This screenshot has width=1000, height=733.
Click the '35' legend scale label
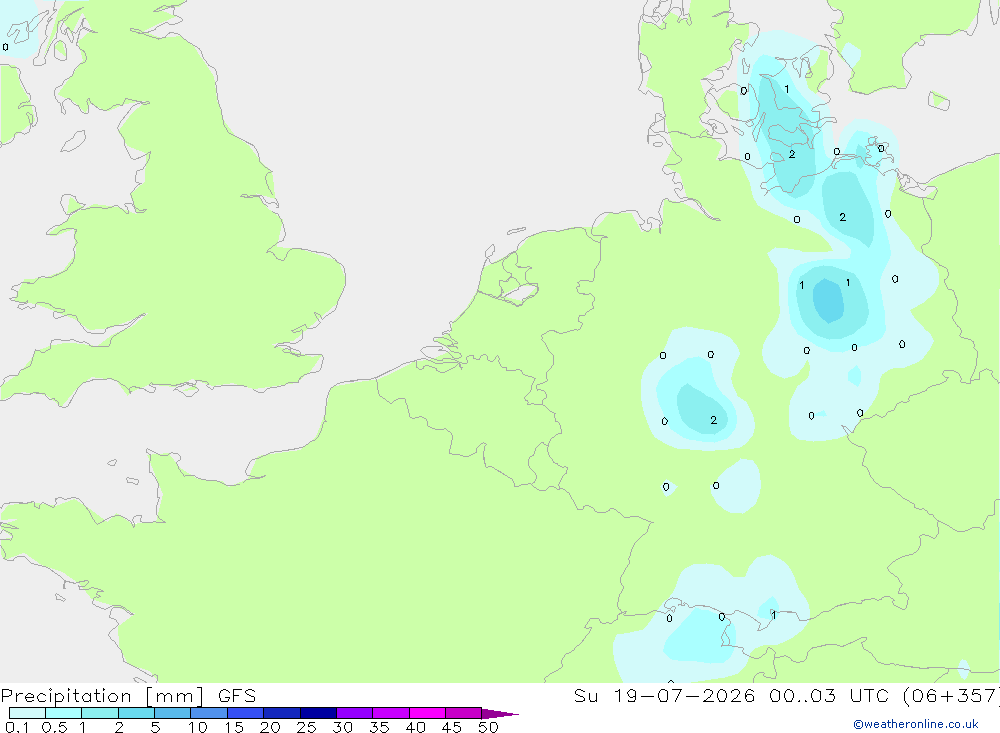tap(379, 727)
